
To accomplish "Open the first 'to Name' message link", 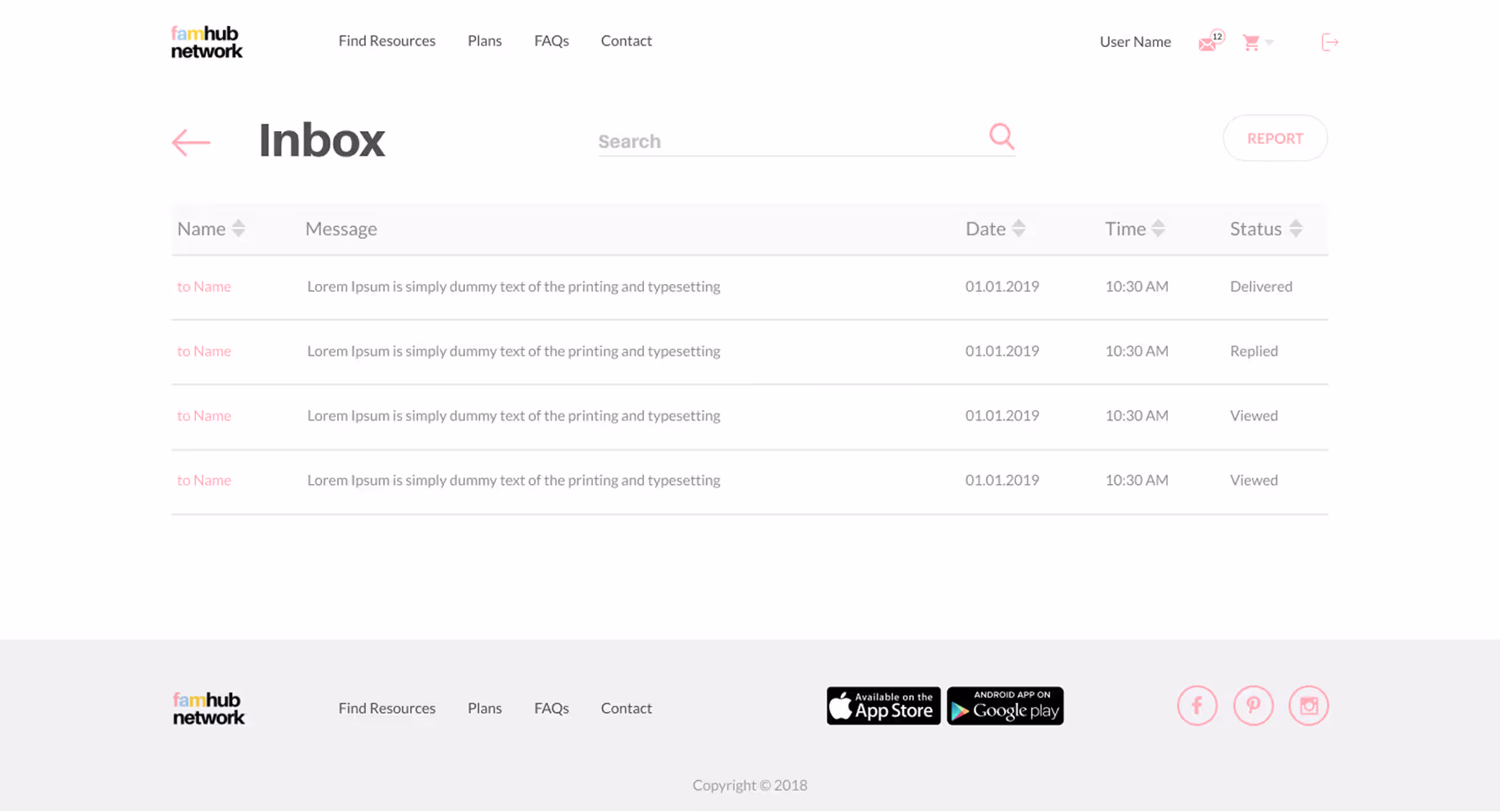I will coord(203,286).
